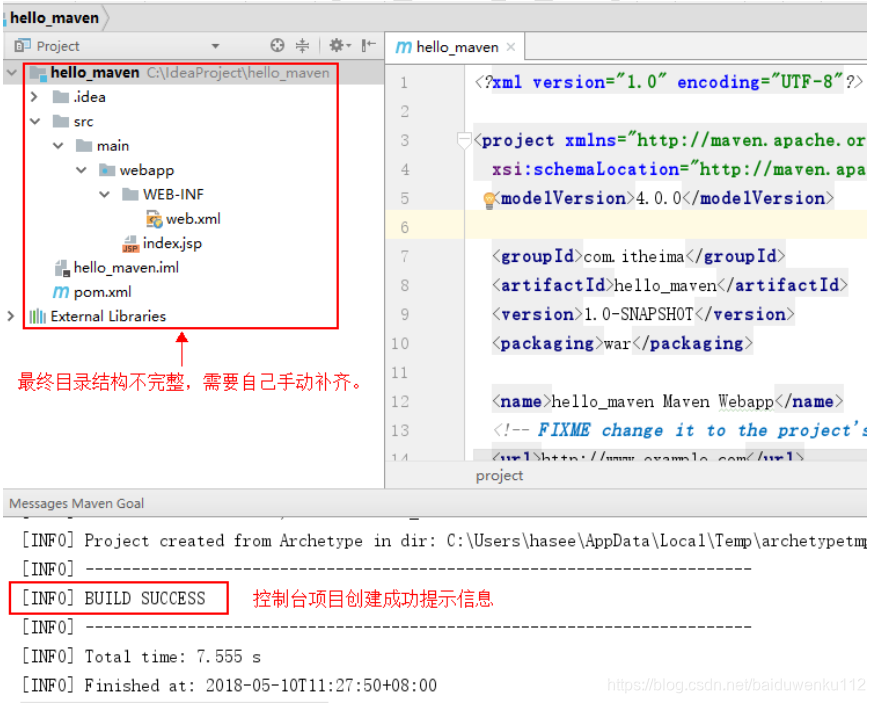
Task: Click the Finished at timestamp line
Action: (x=229, y=685)
